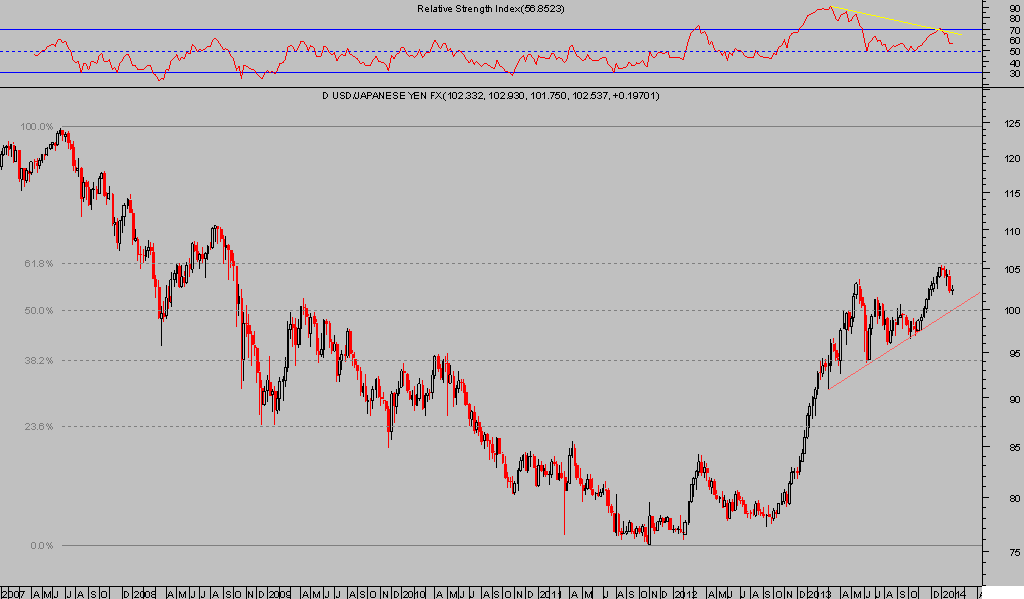The width and height of the screenshot is (1024, 599).
Task: Click the 38.2% Fibonacci retracement label
Action: (x=36, y=360)
